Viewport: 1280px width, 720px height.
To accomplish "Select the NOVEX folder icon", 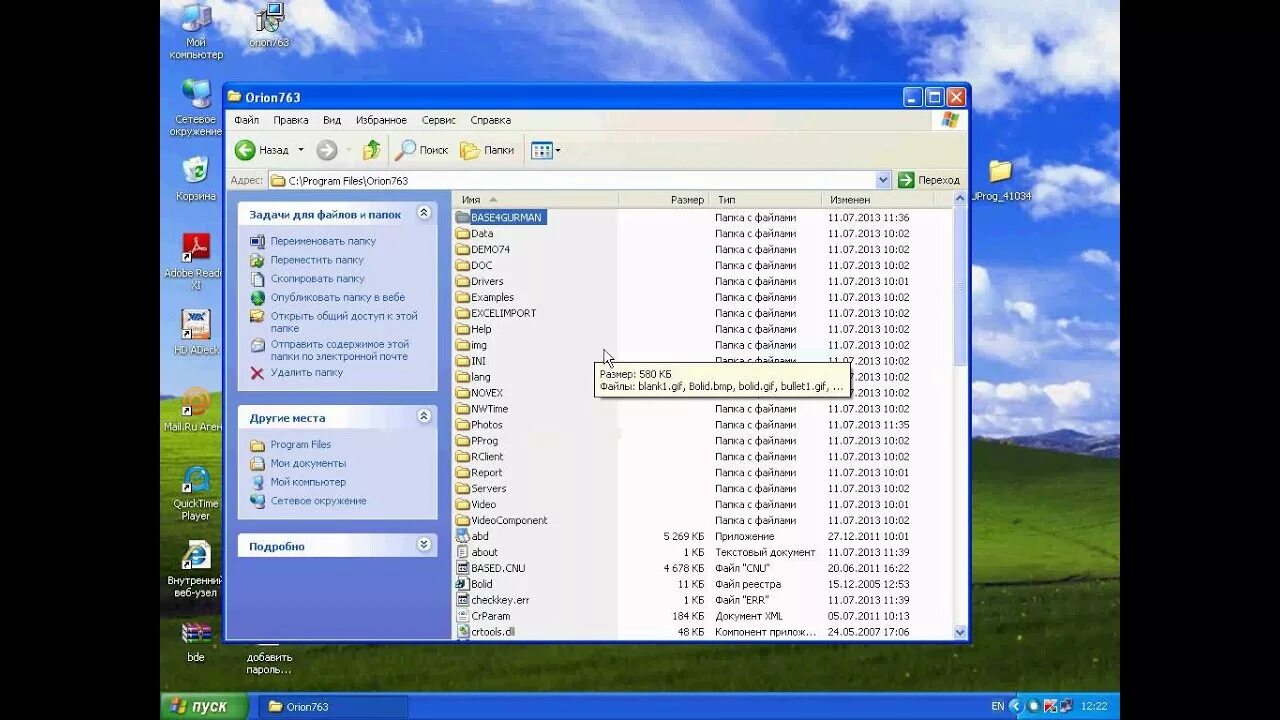I will pos(462,393).
